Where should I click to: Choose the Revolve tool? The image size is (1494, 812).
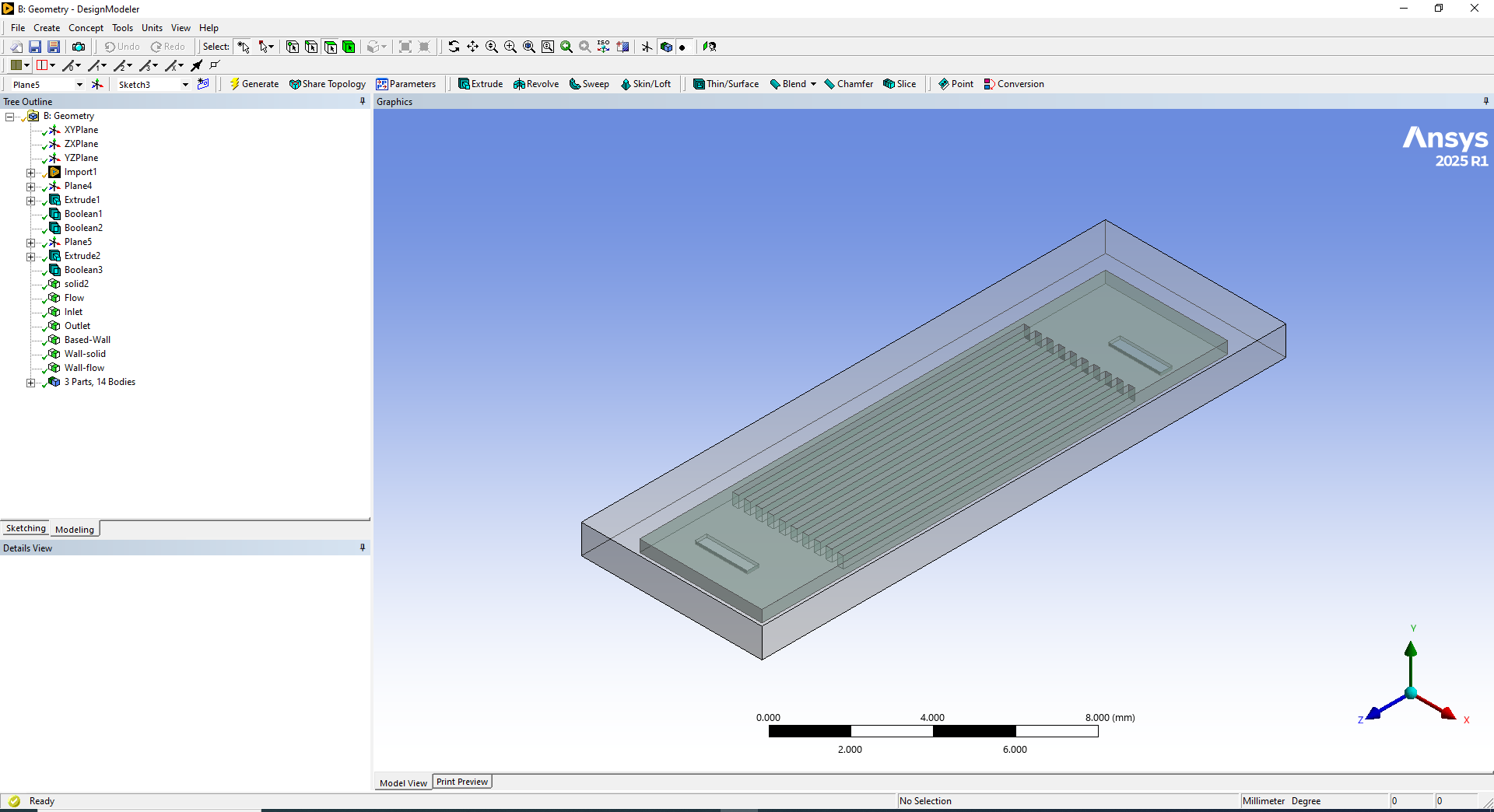[x=536, y=84]
